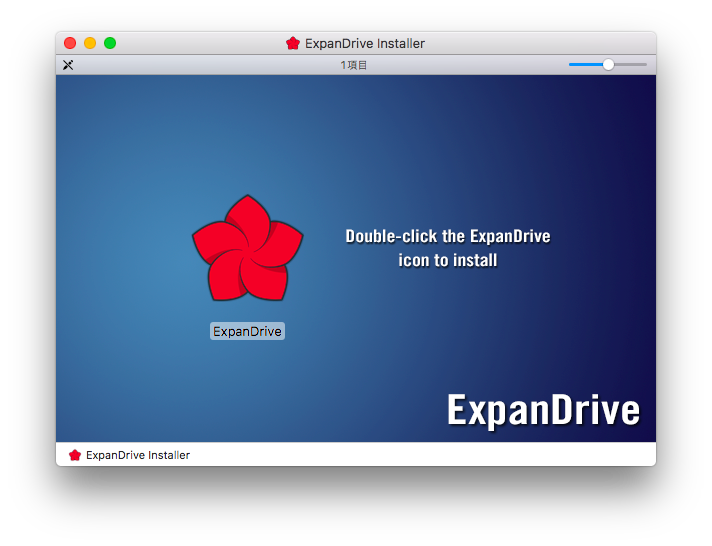This screenshot has height=546, width=712.
Task: Click the '1項目' item count text
Action: [354, 65]
